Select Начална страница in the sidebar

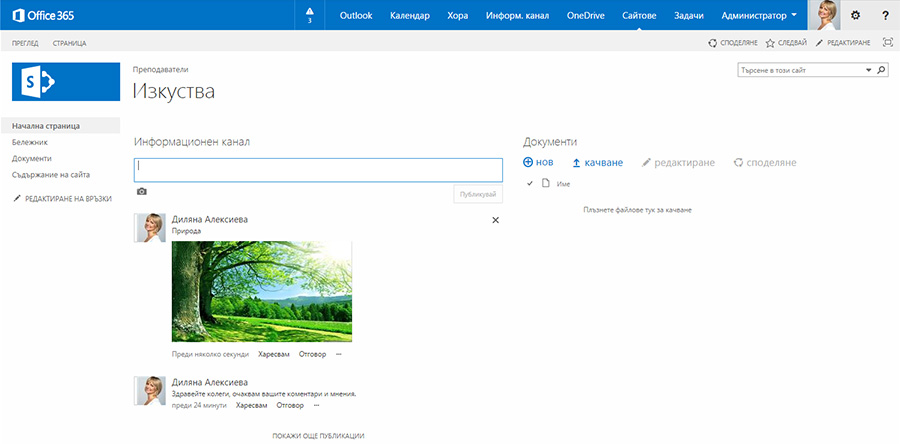tap(60, 126)
